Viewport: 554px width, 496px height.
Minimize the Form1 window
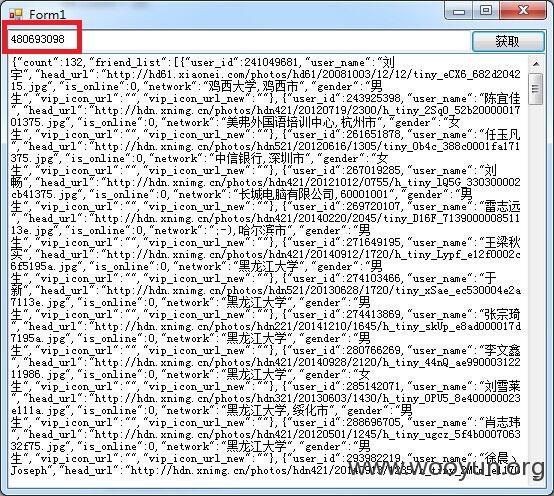[459, 11]
